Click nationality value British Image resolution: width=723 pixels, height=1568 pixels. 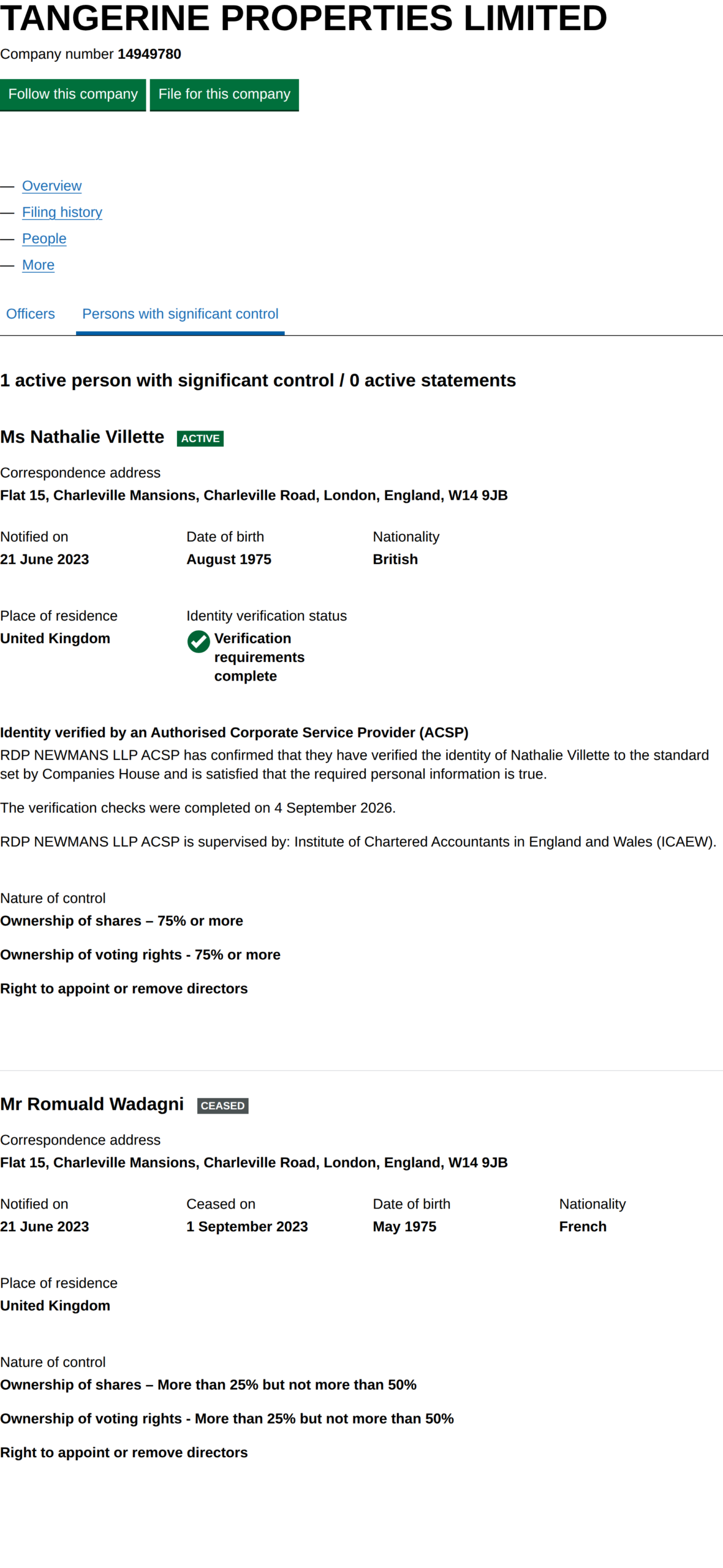pyautogui.click(x=395, y=559)
